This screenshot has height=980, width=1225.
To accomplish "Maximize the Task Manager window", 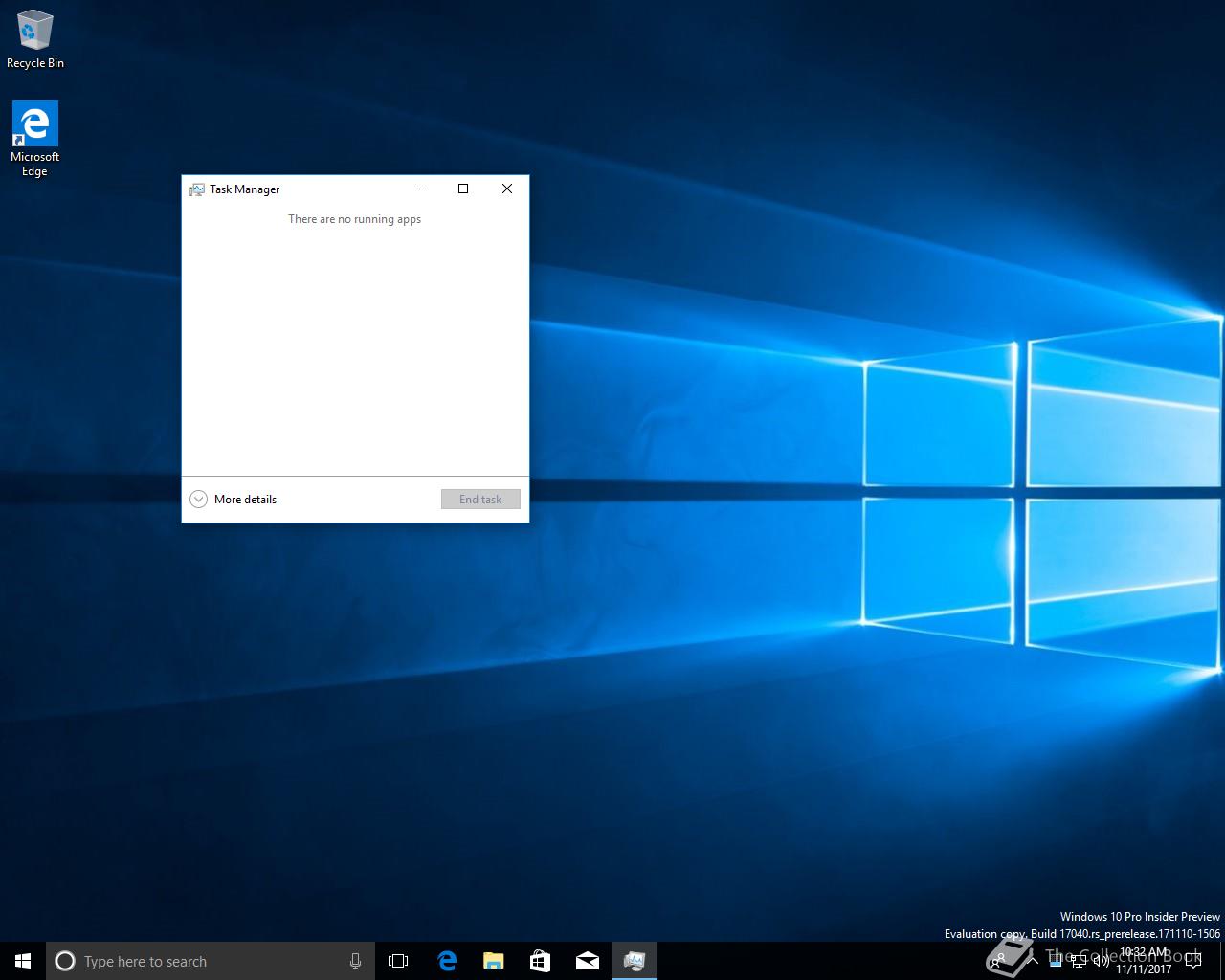I will pyautogui.click(x=463, y=189).
